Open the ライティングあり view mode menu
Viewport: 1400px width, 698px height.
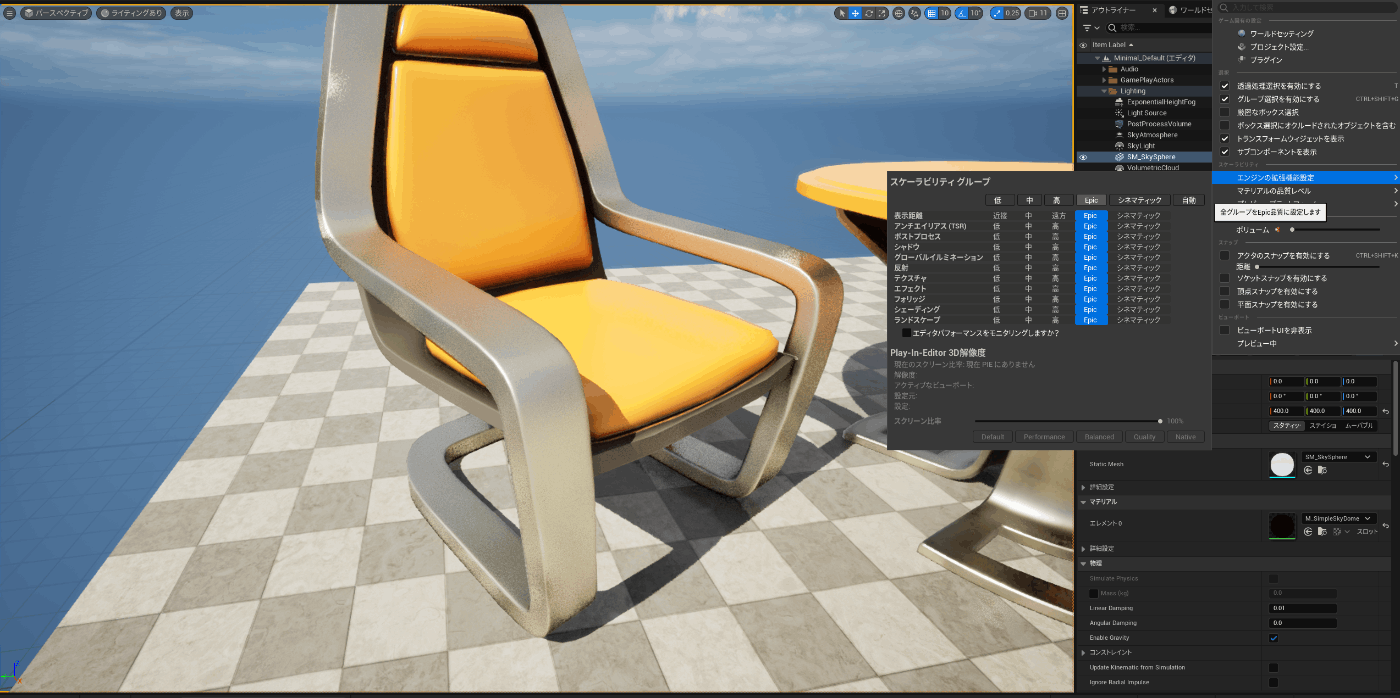point(131,13)
